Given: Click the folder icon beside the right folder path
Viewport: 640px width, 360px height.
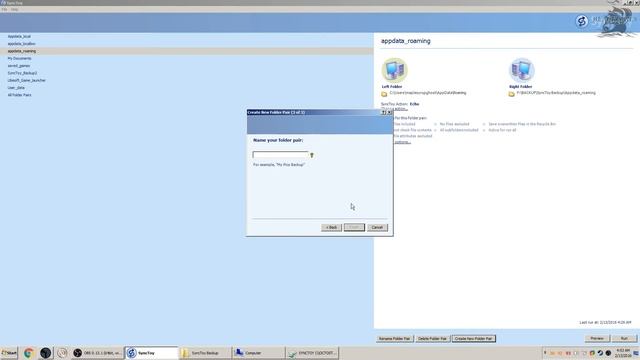Looking at the screenshot, I should 511,94.
